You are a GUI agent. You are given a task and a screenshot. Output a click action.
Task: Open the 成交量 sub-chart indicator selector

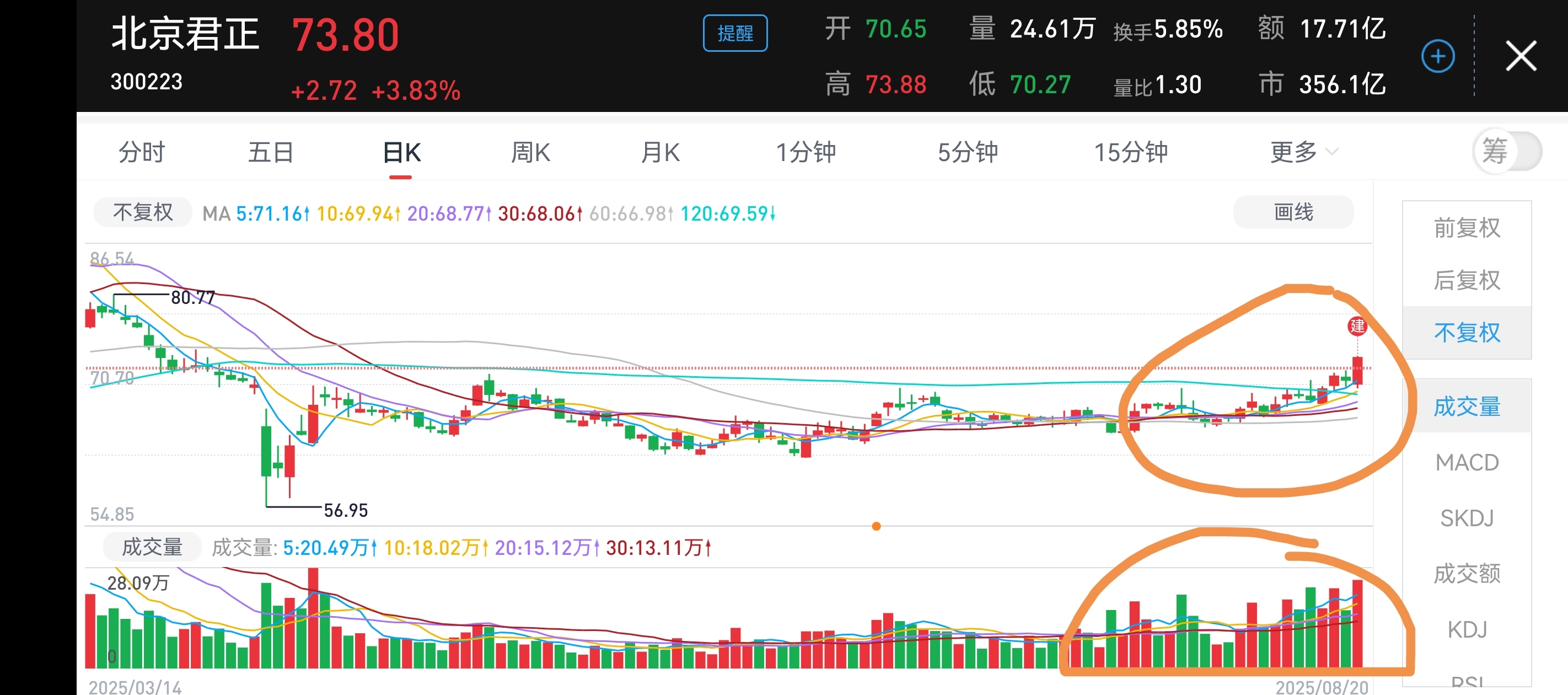(152, 547)
